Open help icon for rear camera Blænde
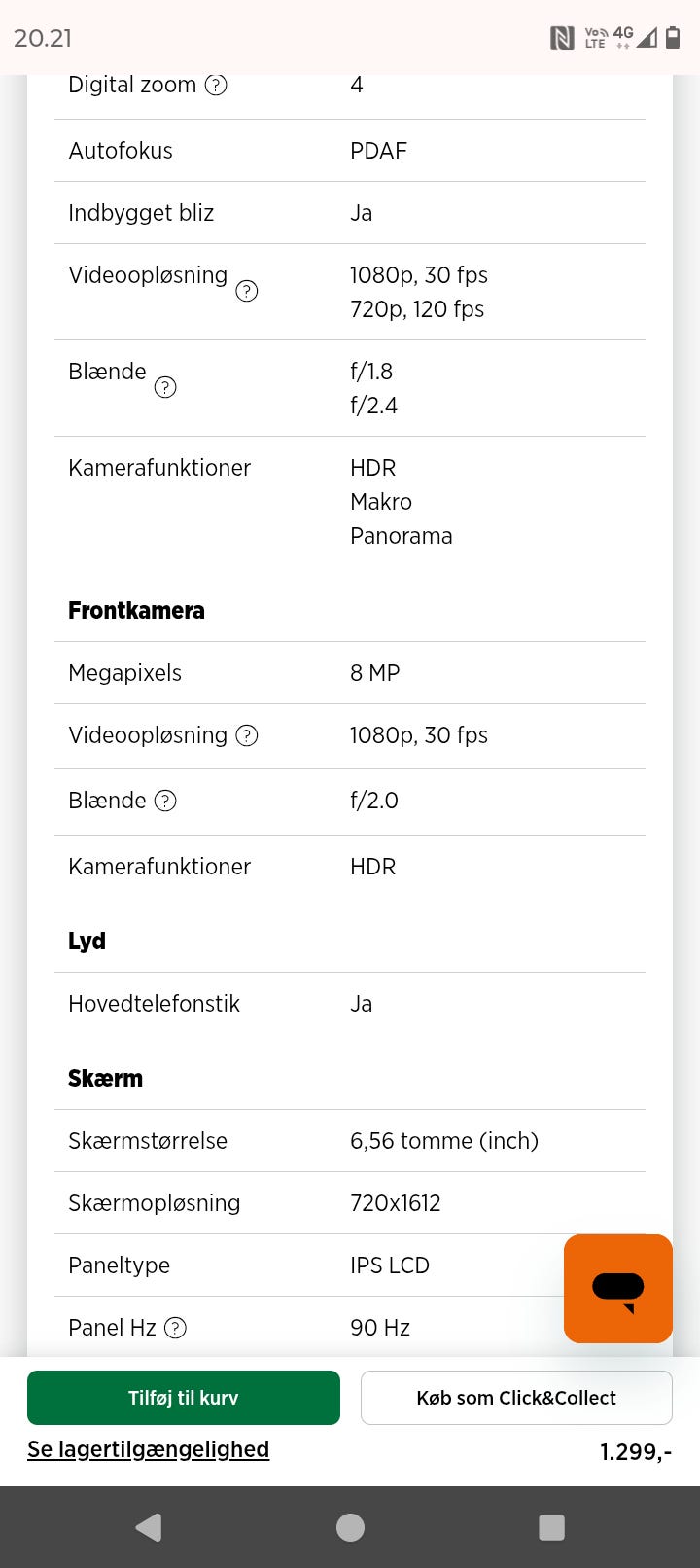Viewport: 700px width, 1568px height. [x=166, y=387]
